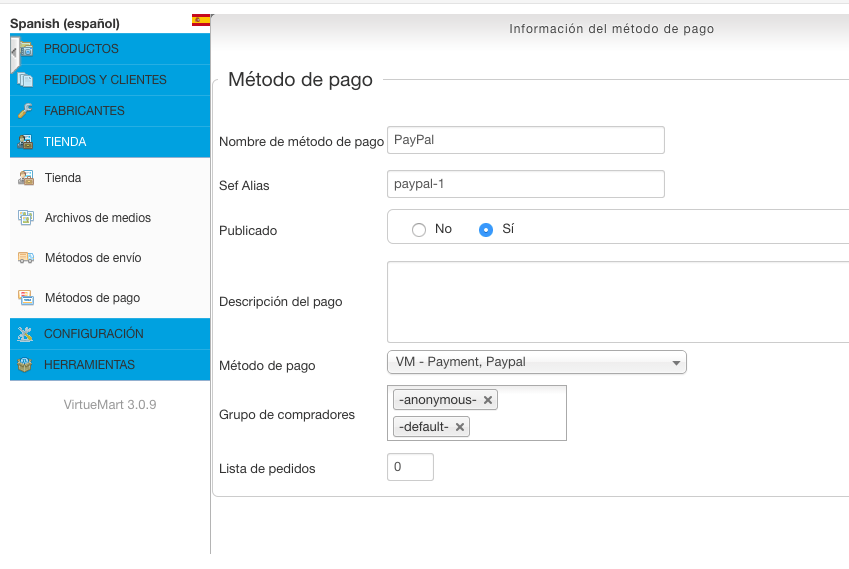Click the Herramientas toolbox icon
This screenshot has width=849, height=569.
point(25,365)
